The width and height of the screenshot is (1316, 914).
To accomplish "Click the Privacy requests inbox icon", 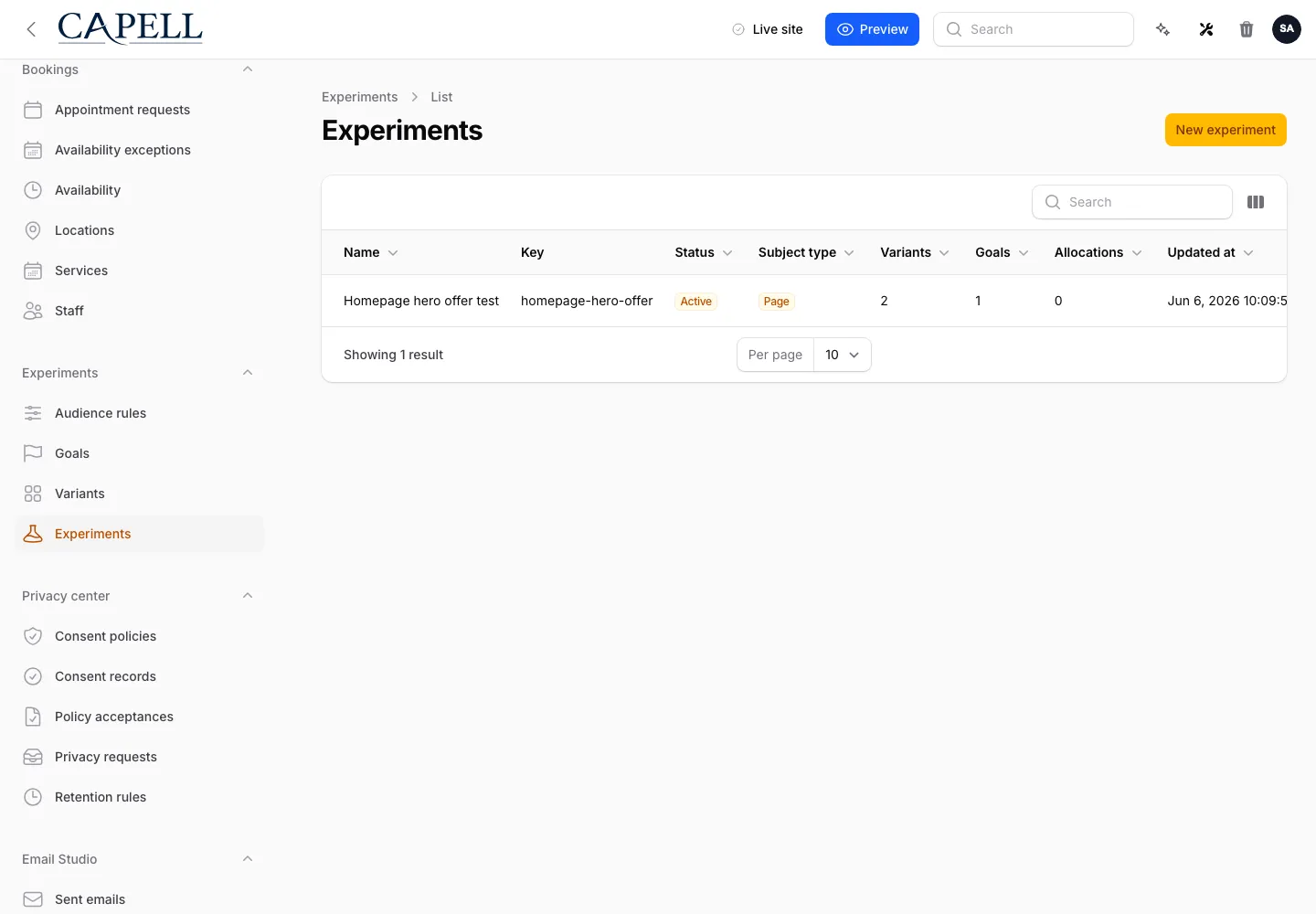I will click(33, 757).
